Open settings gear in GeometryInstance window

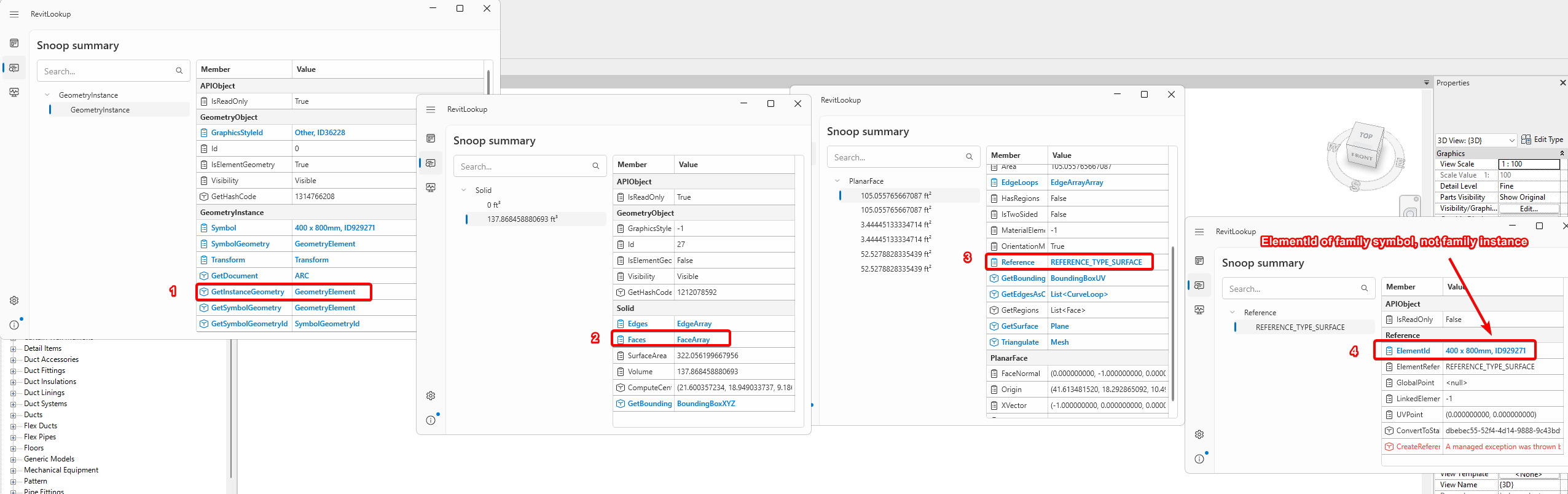point(14,300)
